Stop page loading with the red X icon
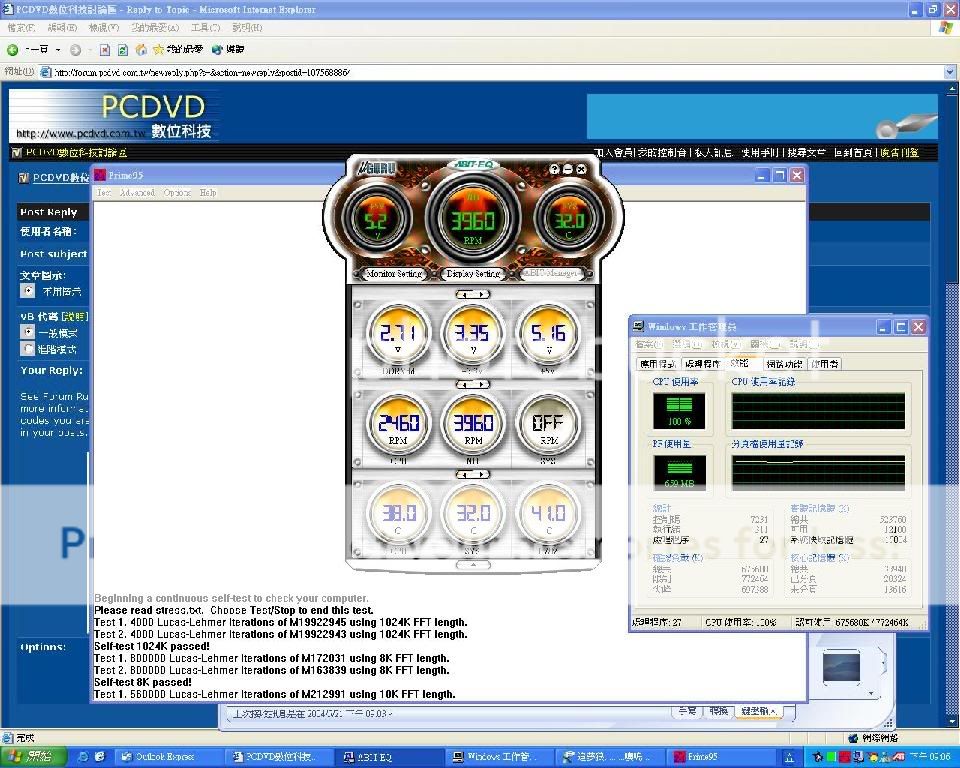Screen dimensions: 960x768 click(105, 50)
